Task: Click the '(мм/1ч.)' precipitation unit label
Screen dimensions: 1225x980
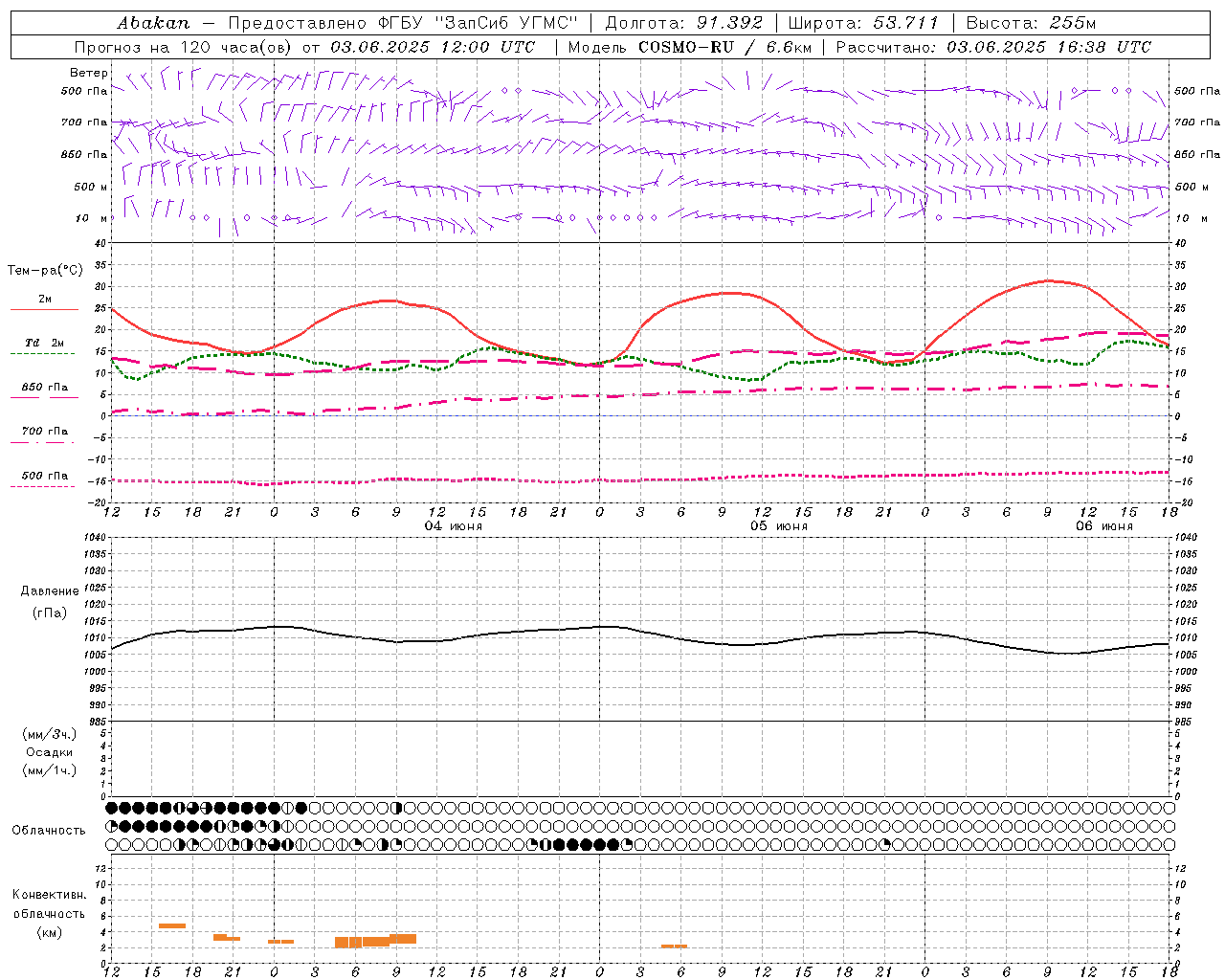Action: coord(50,770)
